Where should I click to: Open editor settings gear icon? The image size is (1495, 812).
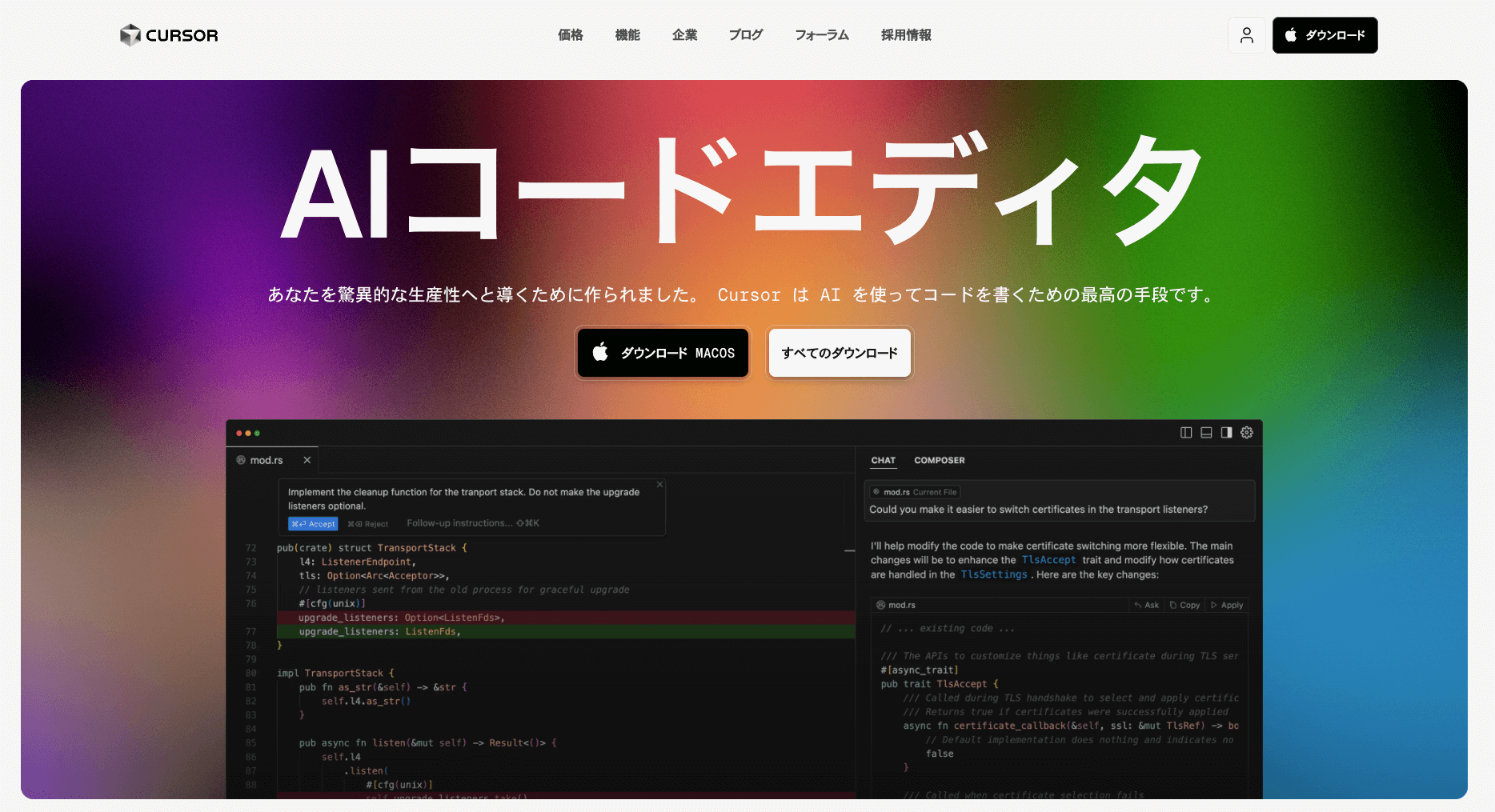[x=1247, y=433]
